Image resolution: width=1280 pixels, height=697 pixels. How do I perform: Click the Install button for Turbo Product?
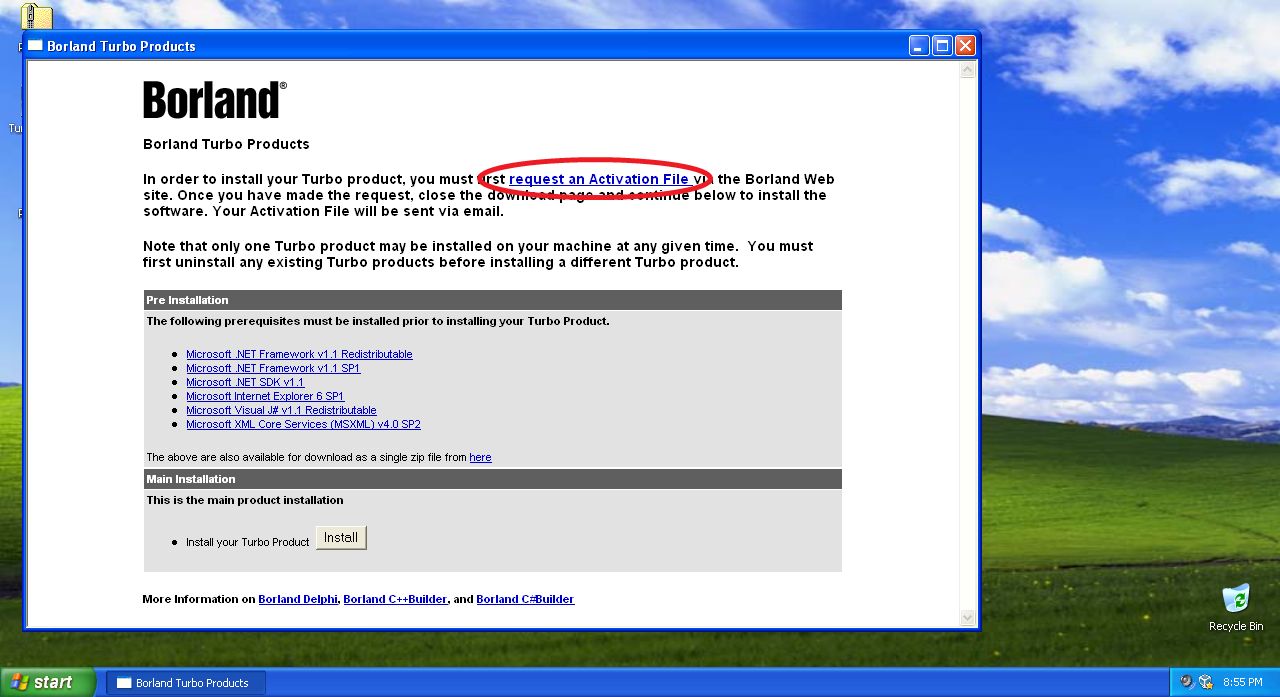pyautogui.click(x=341, y=538)
